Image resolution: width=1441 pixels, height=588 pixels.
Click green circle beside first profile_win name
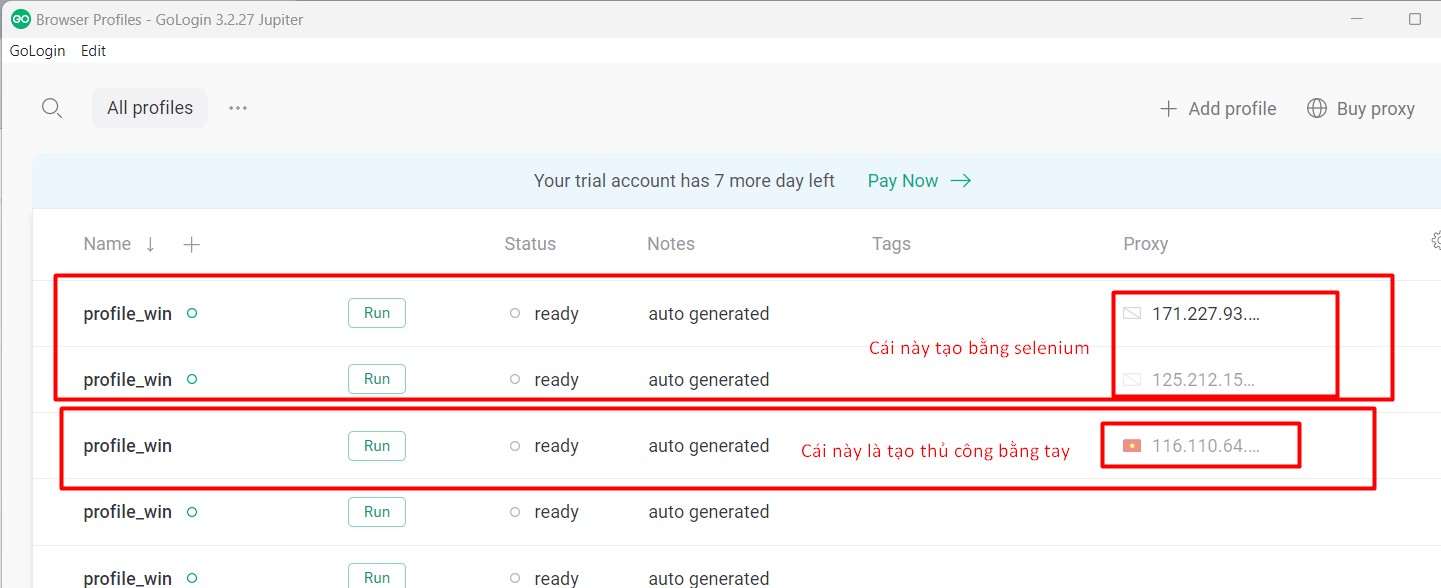click(x=192, y=314)
